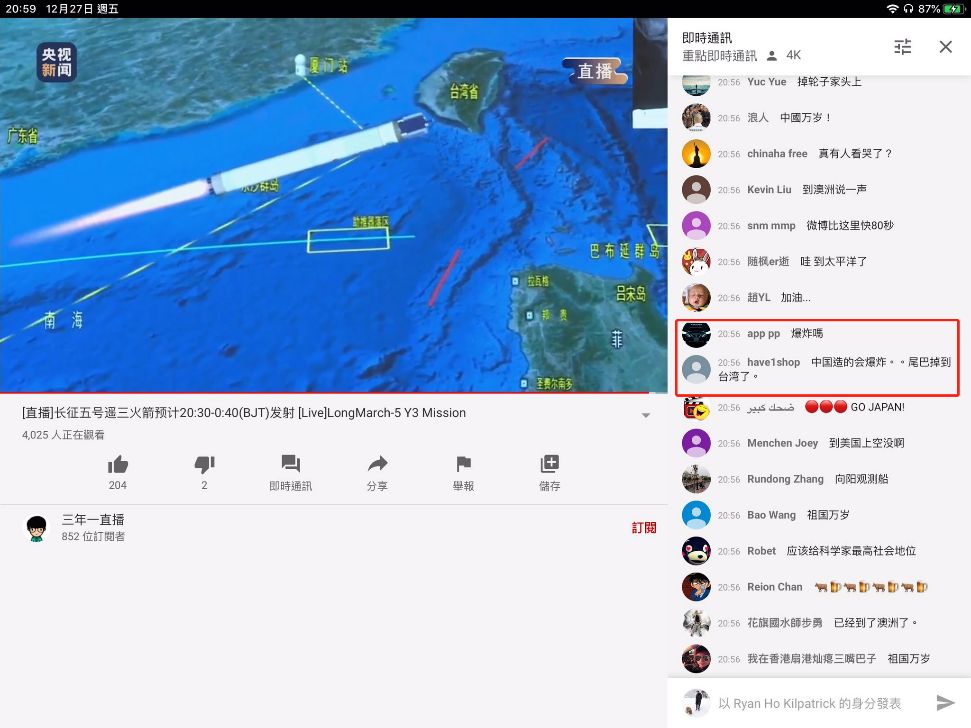Image resolution: width=971 pixels, height=728 pixels.
Task: Select chinaha free chat message
Action: [819, 154]
